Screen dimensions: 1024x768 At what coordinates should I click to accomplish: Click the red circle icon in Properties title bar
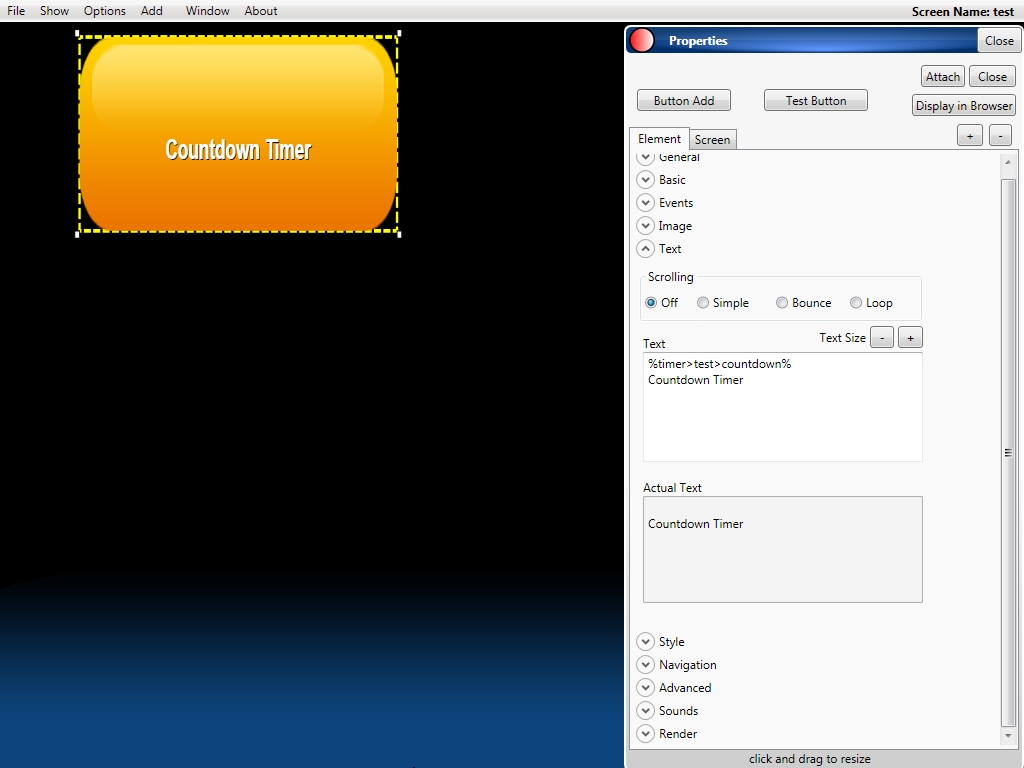pos(642,40)
